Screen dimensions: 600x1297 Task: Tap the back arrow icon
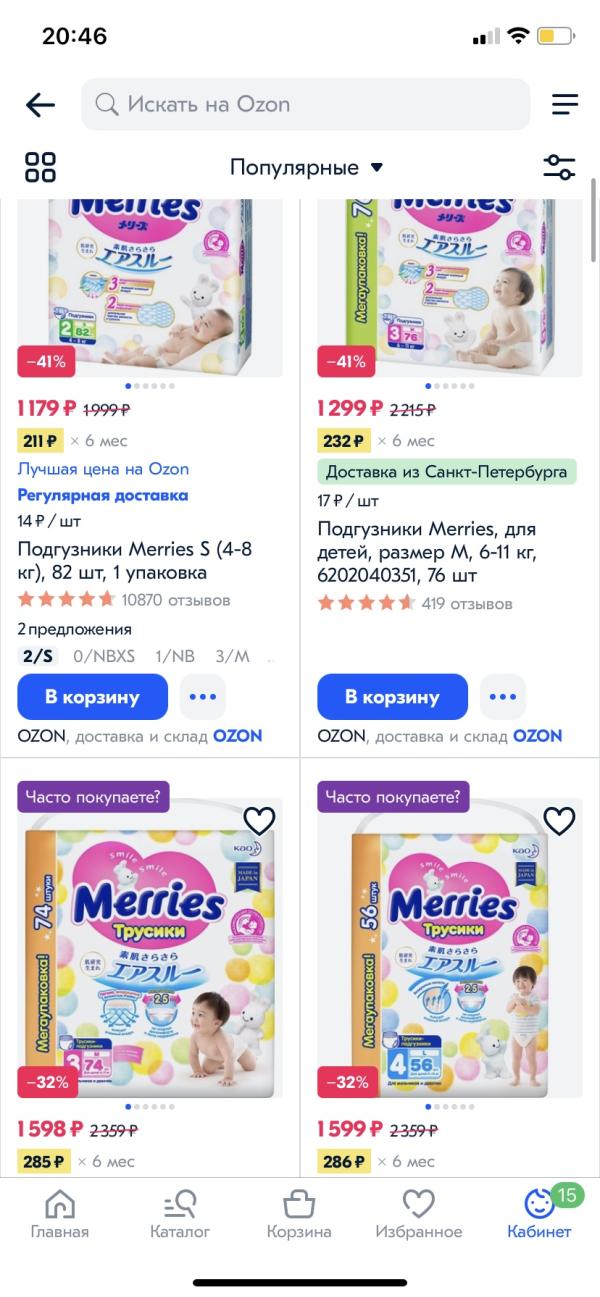pyautogui.click(x=40, y=105)
